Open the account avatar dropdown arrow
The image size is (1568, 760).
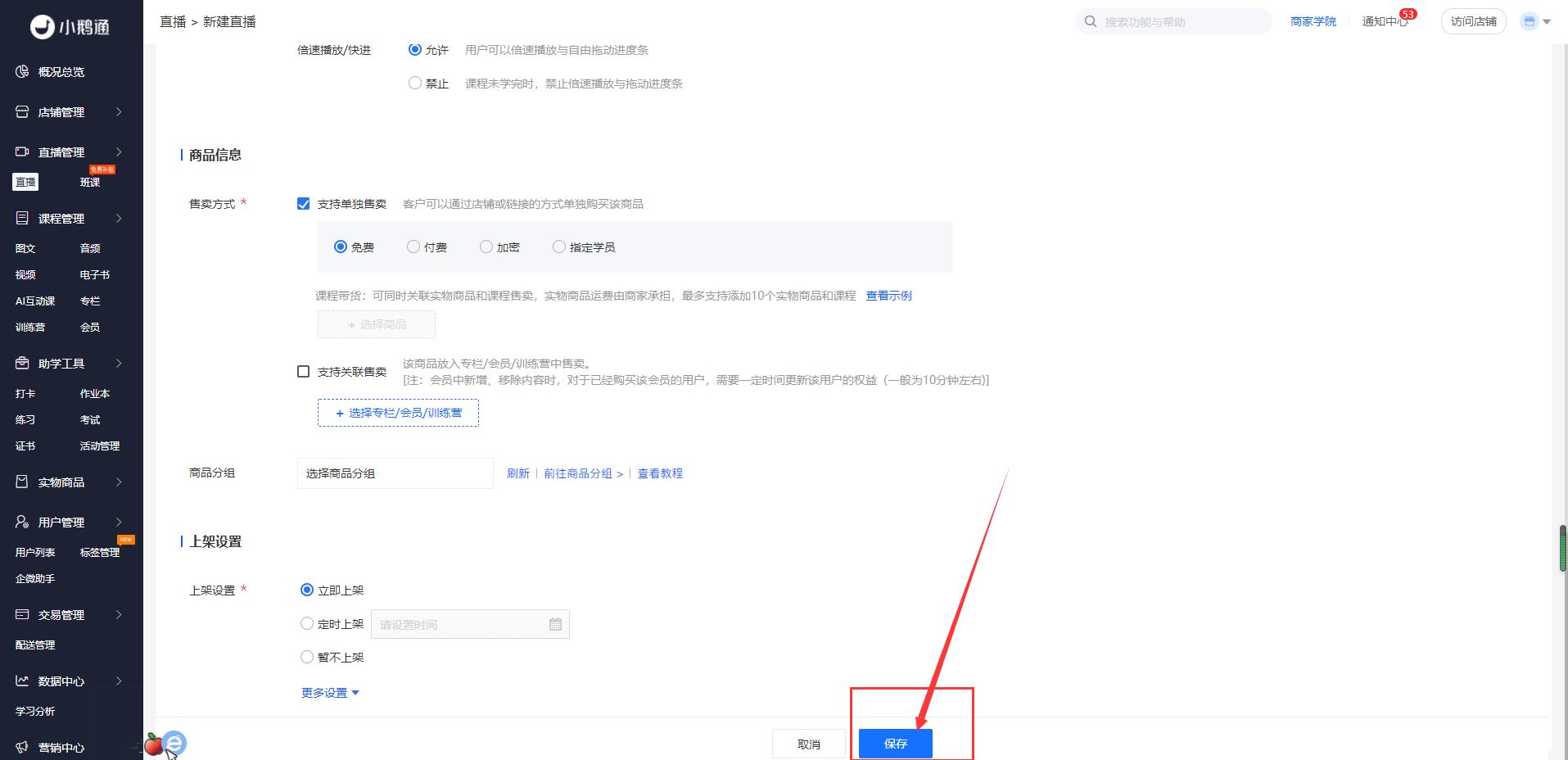pyautogui.click(x=1547, y=22)
